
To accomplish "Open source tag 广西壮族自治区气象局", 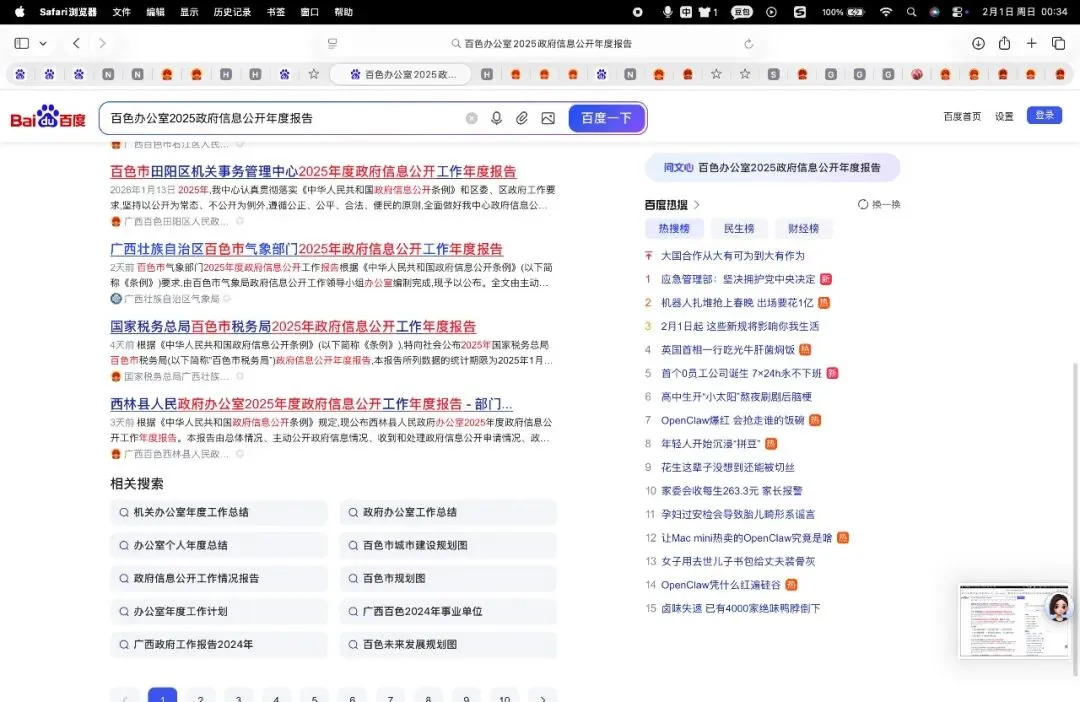I will tap(172, 299).
